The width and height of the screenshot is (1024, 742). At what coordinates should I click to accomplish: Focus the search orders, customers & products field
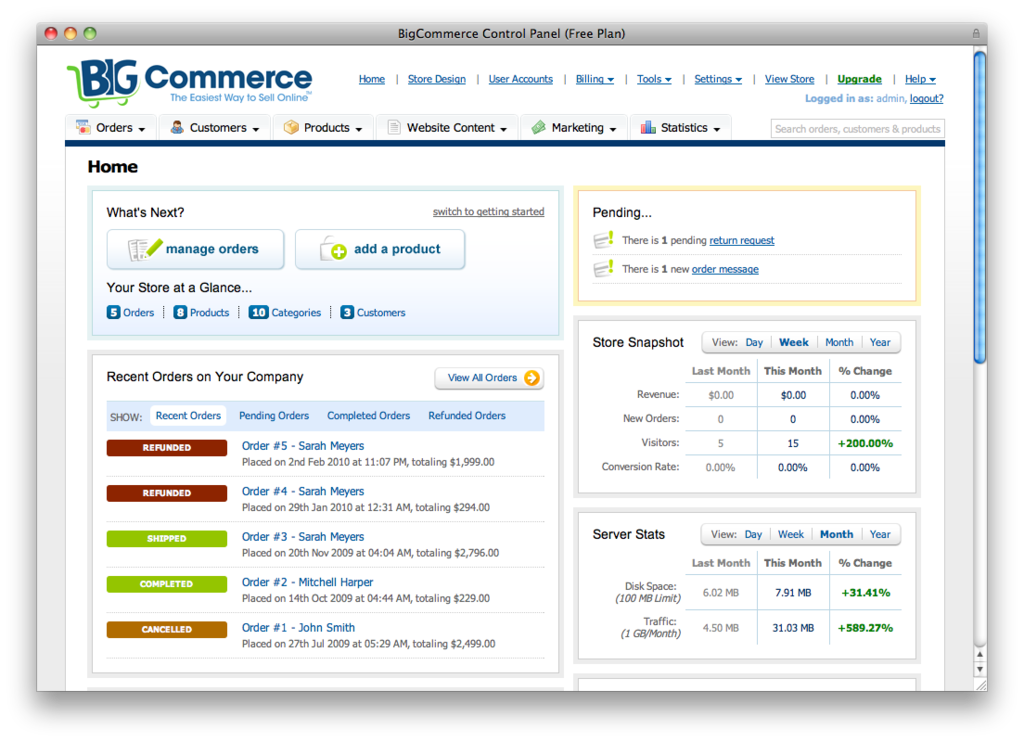click(x=857, y=129)
